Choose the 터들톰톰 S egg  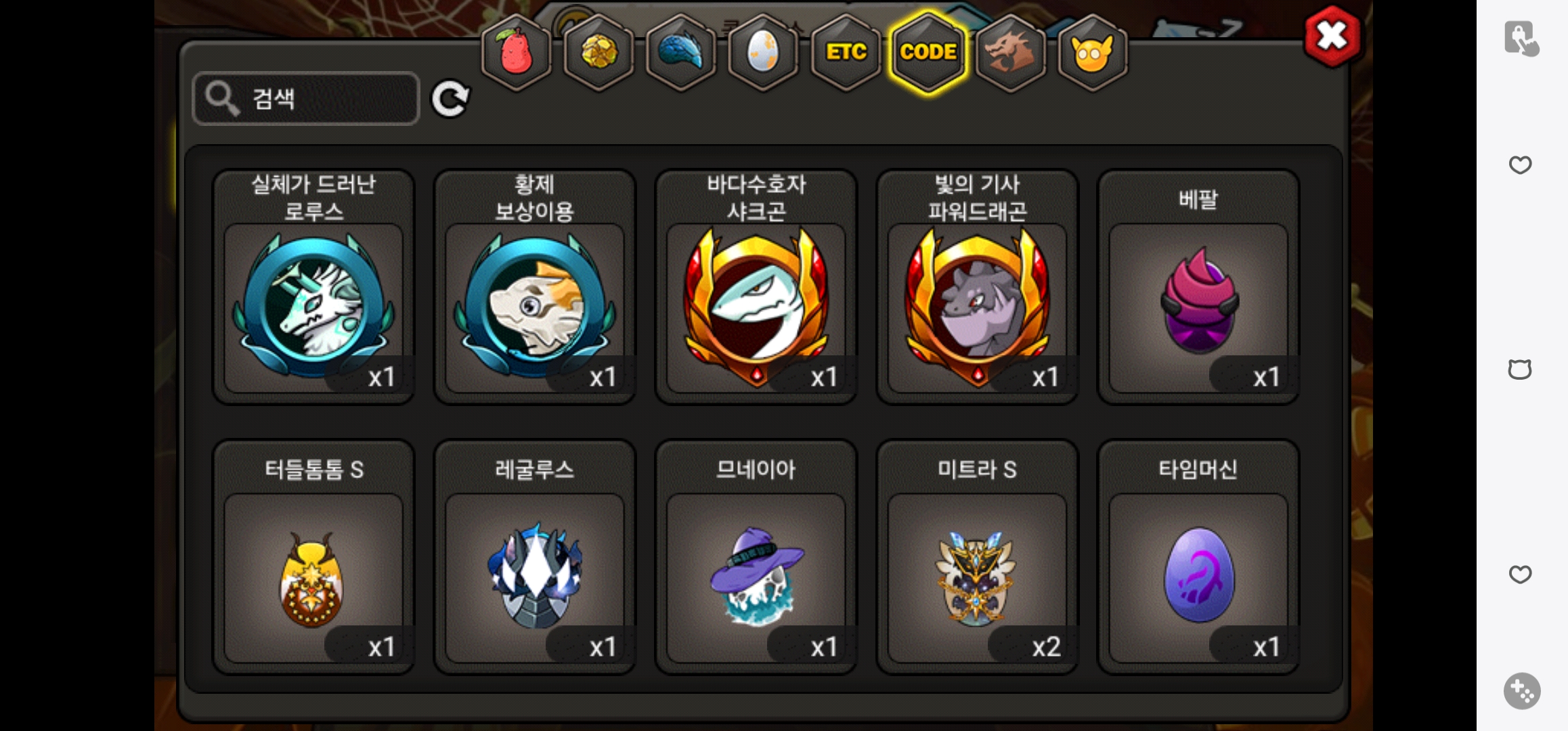click(313, 557)
